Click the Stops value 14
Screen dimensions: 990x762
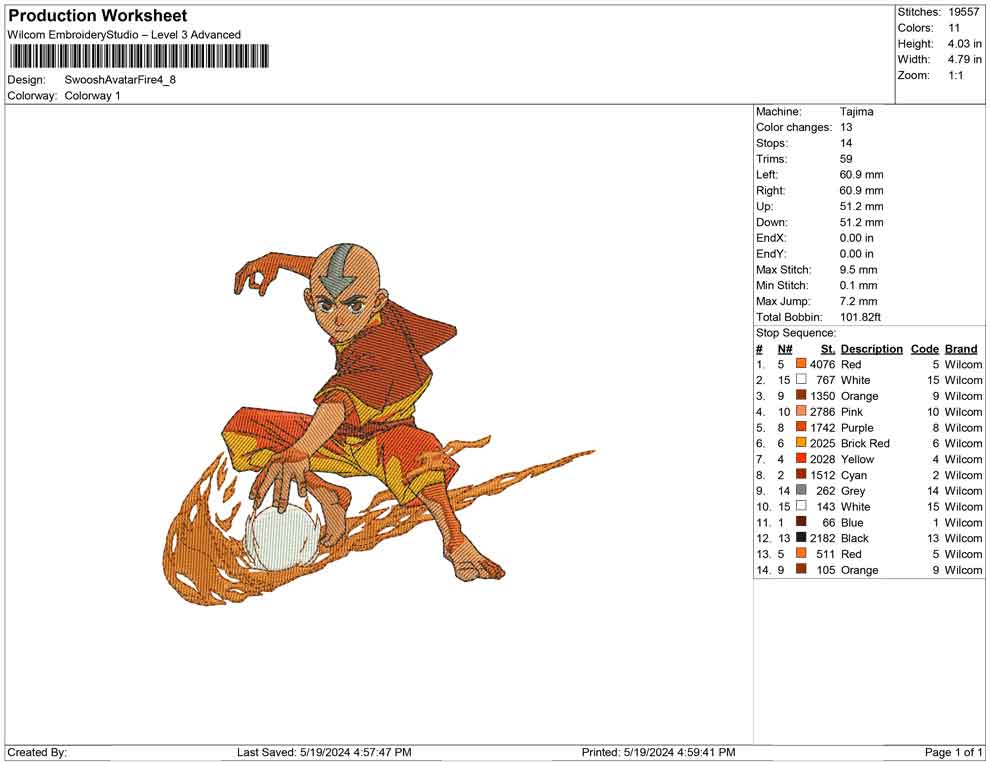tap(846, 143)
